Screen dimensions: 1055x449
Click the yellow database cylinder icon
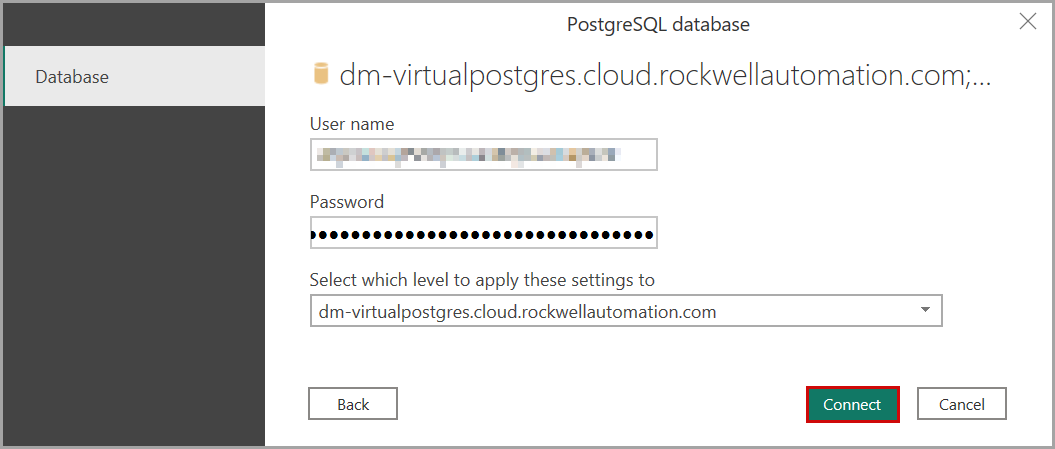pyautogui.click(x=320, y=74)
